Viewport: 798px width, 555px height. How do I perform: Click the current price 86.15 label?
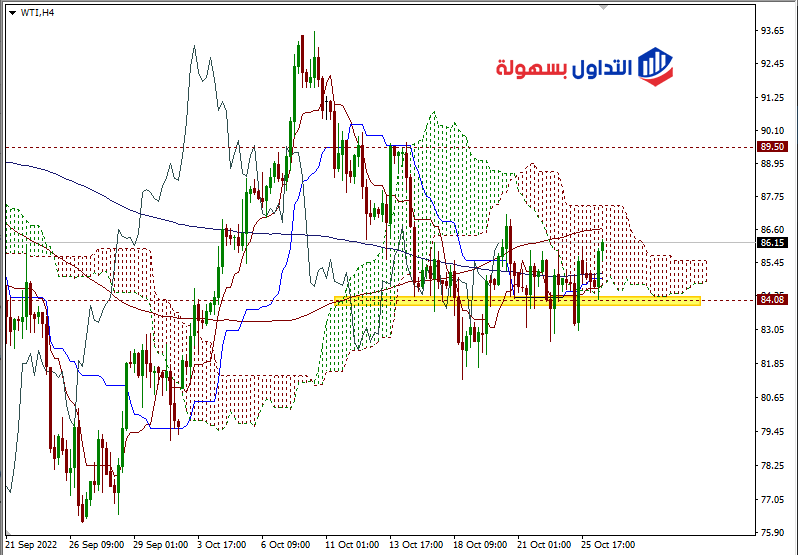click(772, 242)
